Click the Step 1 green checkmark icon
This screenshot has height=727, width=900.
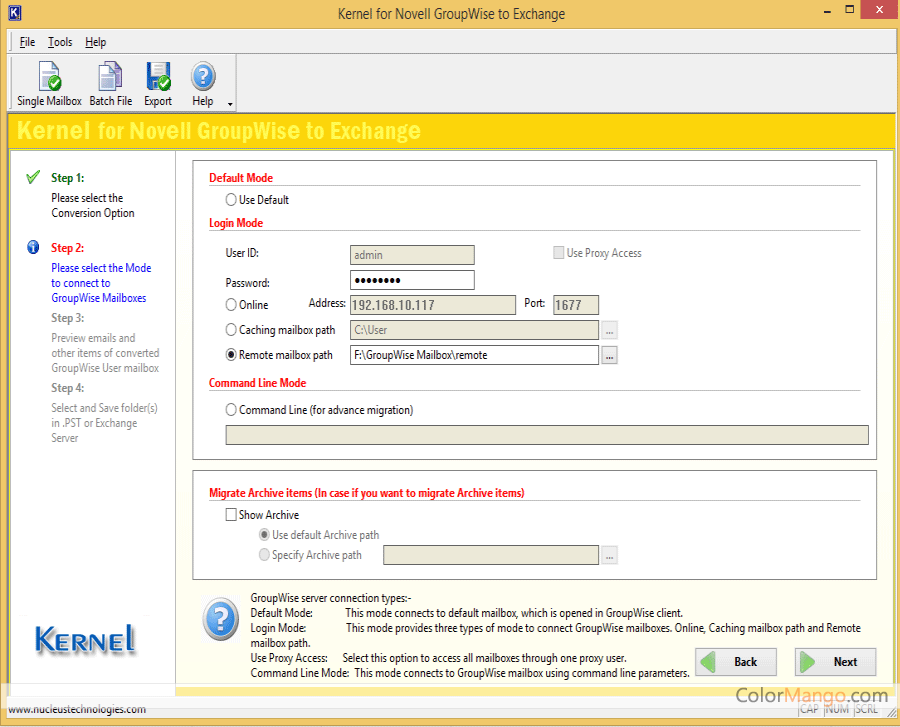33,178
